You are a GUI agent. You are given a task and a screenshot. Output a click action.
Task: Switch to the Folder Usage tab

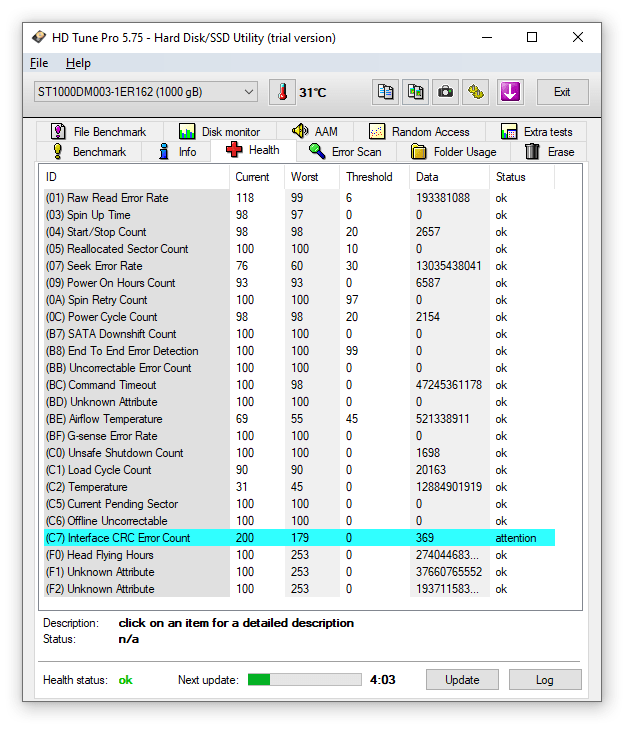(453, 152)
